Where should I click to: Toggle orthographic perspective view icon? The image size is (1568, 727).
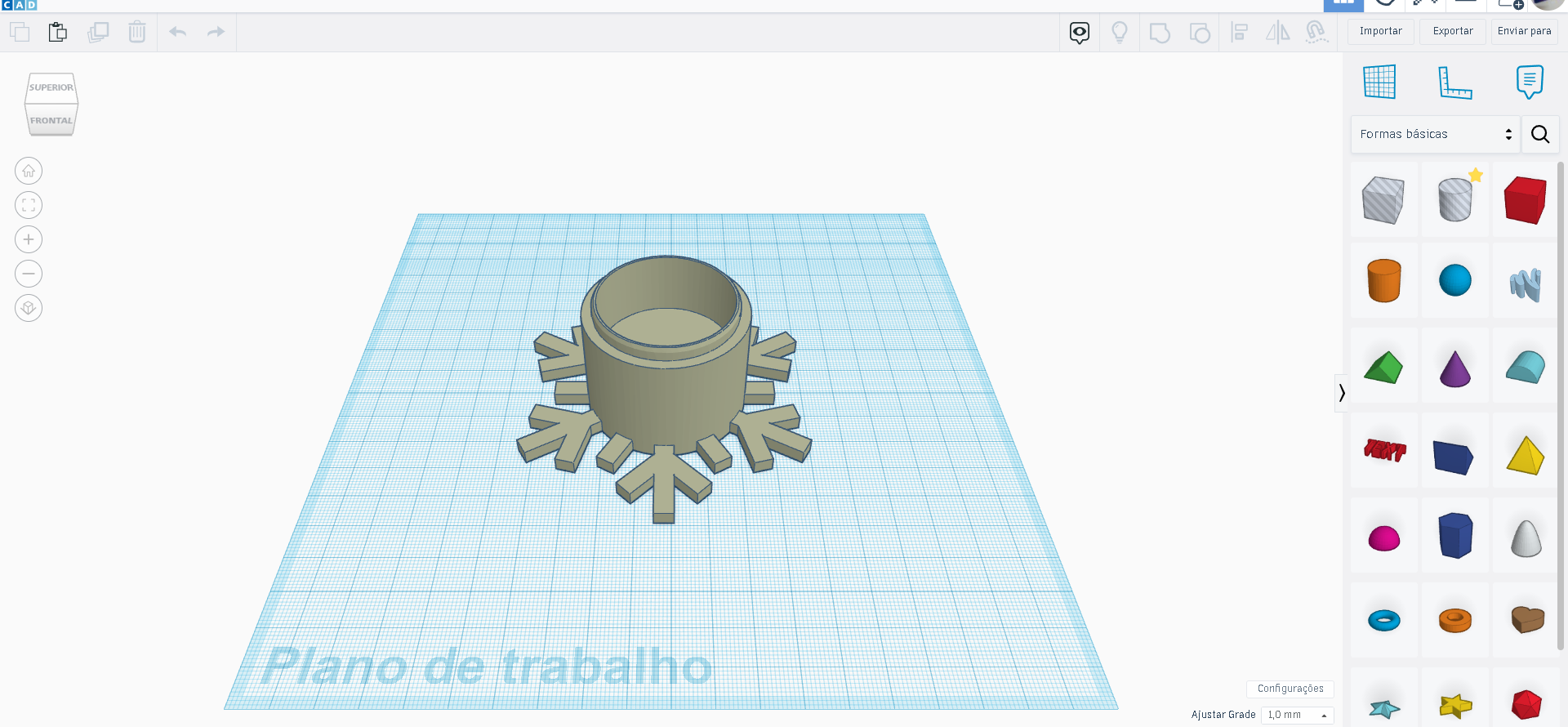[x=29, y=308]
